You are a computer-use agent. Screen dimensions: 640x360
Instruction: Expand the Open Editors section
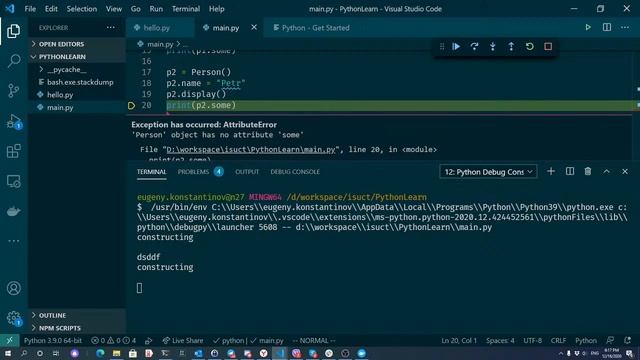point(76,44)
